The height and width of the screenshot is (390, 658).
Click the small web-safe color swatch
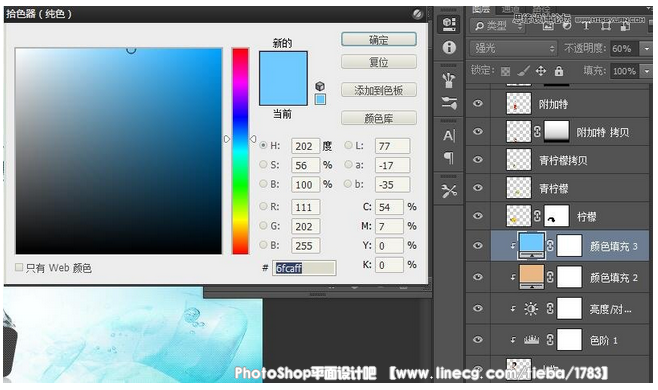coord(320,99)
